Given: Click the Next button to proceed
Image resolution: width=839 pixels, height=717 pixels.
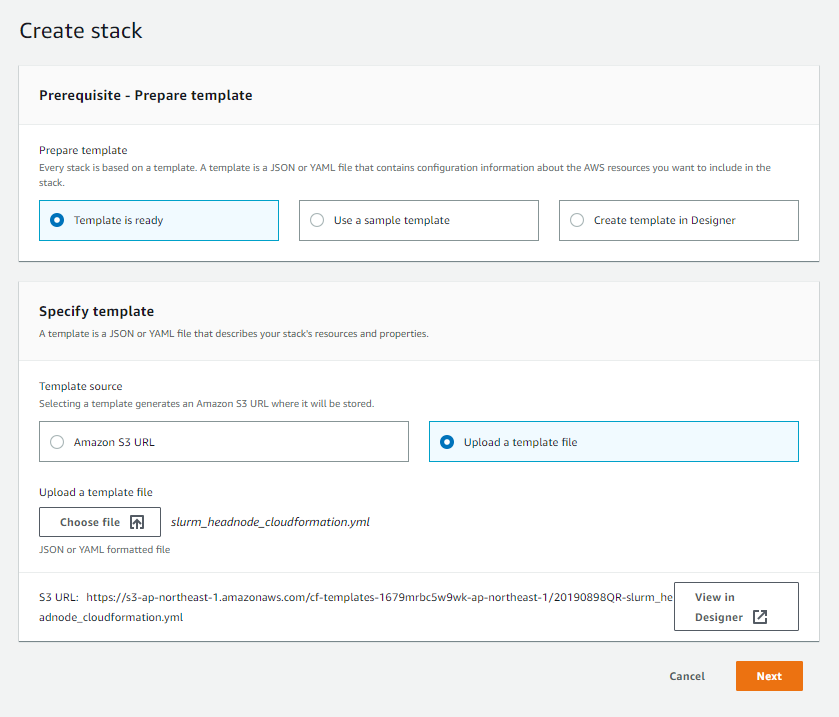Looking at the screenshot, I should click(x=768, y=676).
